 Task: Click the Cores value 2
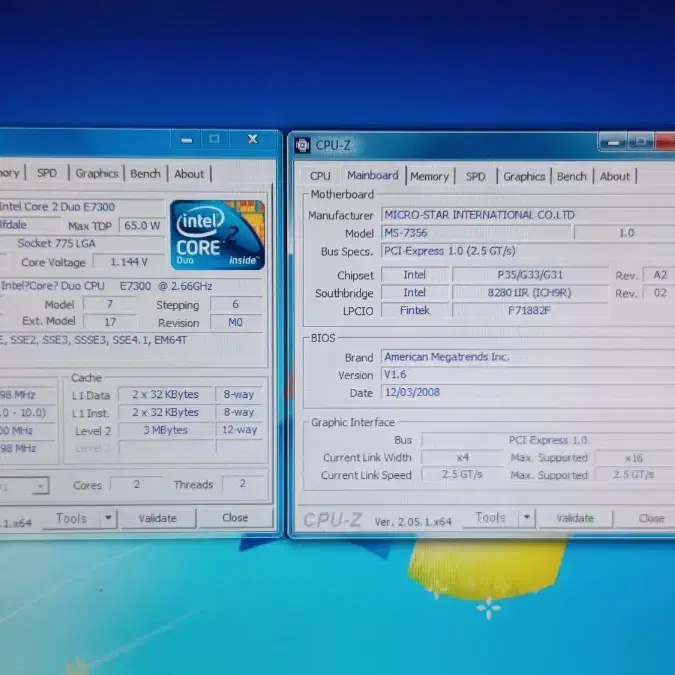point(136,484)
